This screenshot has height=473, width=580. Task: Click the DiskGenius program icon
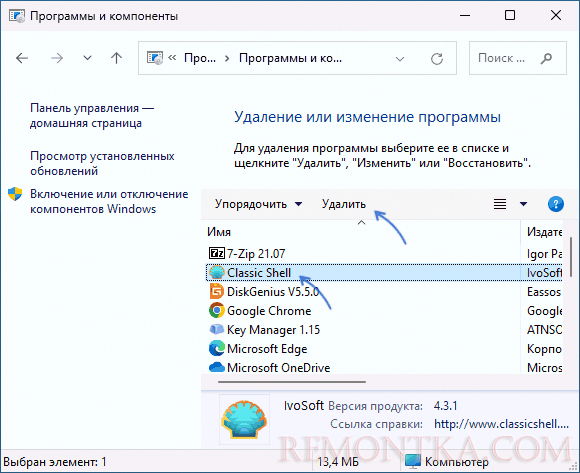coord(216,291)
